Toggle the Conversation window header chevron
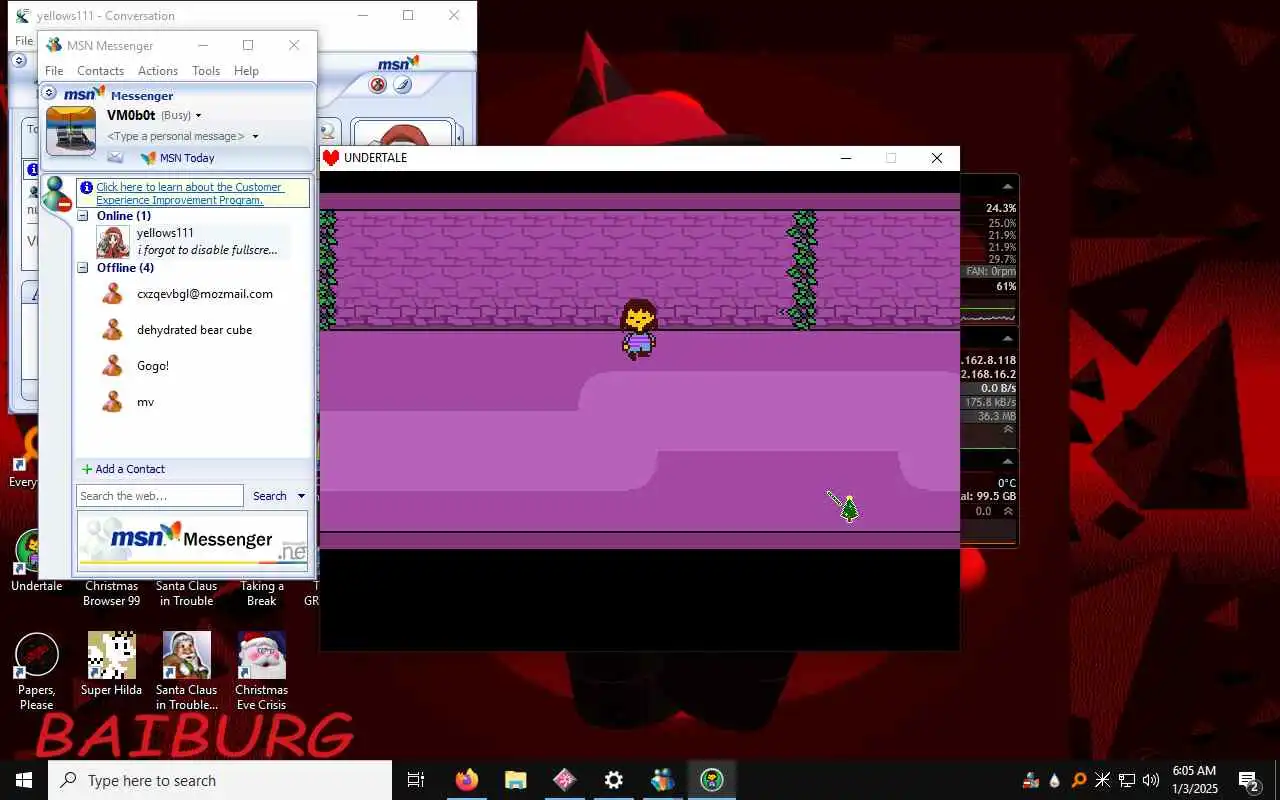The image size is (1280, 800). [x=19, y=61]
